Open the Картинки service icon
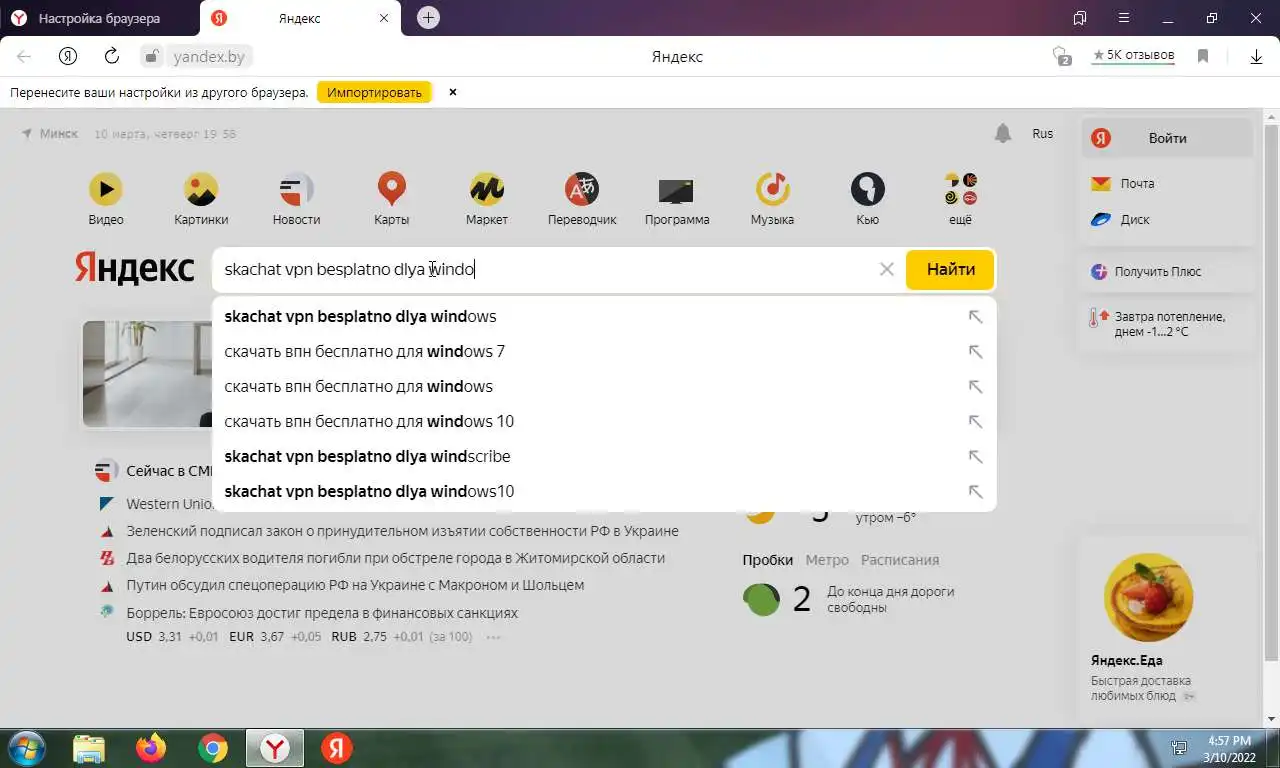Screen dimensions: 1280x768 click(x=201, y=189)
